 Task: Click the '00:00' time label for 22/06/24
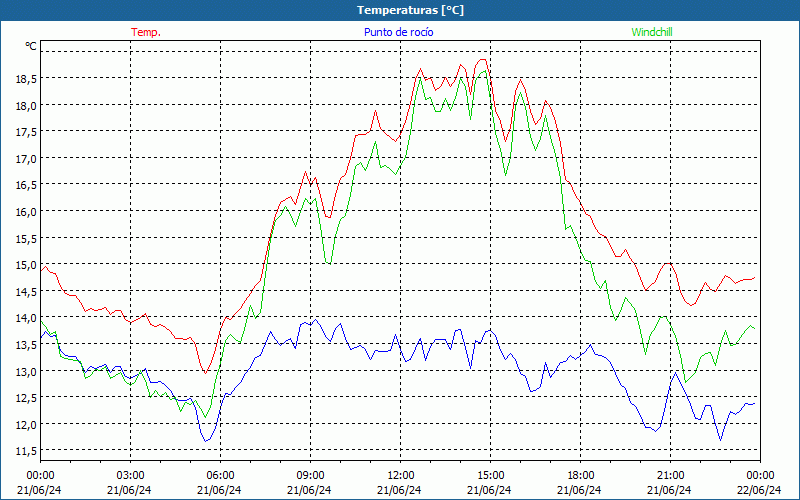tap(760, 475)
